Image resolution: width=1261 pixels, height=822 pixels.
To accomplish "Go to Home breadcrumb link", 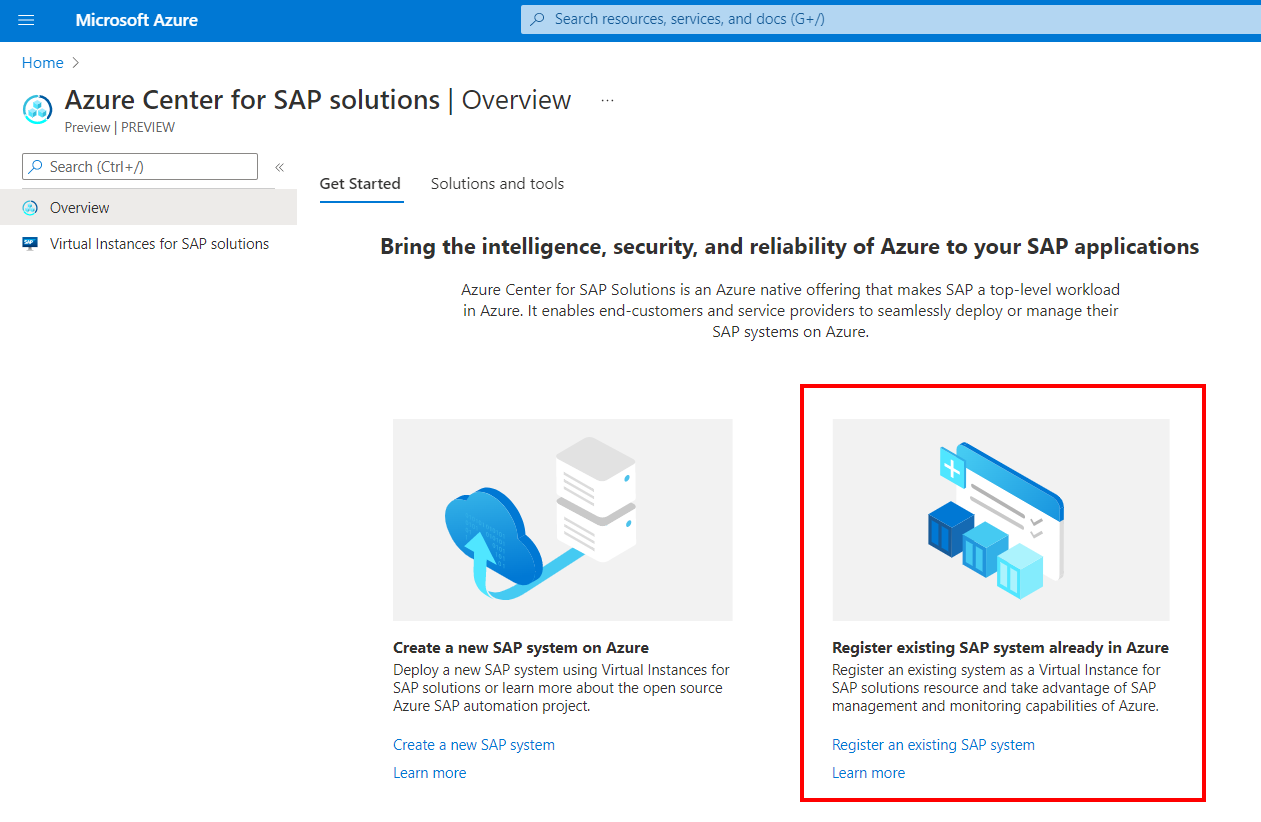I will 43,63.
